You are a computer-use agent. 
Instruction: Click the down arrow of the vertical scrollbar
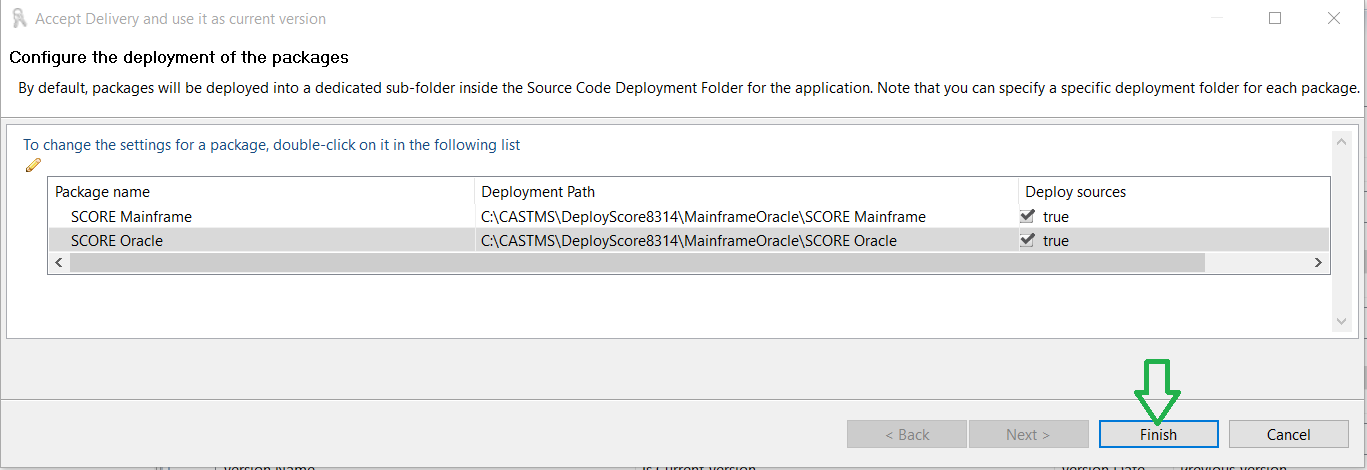tap(1341, 321)
